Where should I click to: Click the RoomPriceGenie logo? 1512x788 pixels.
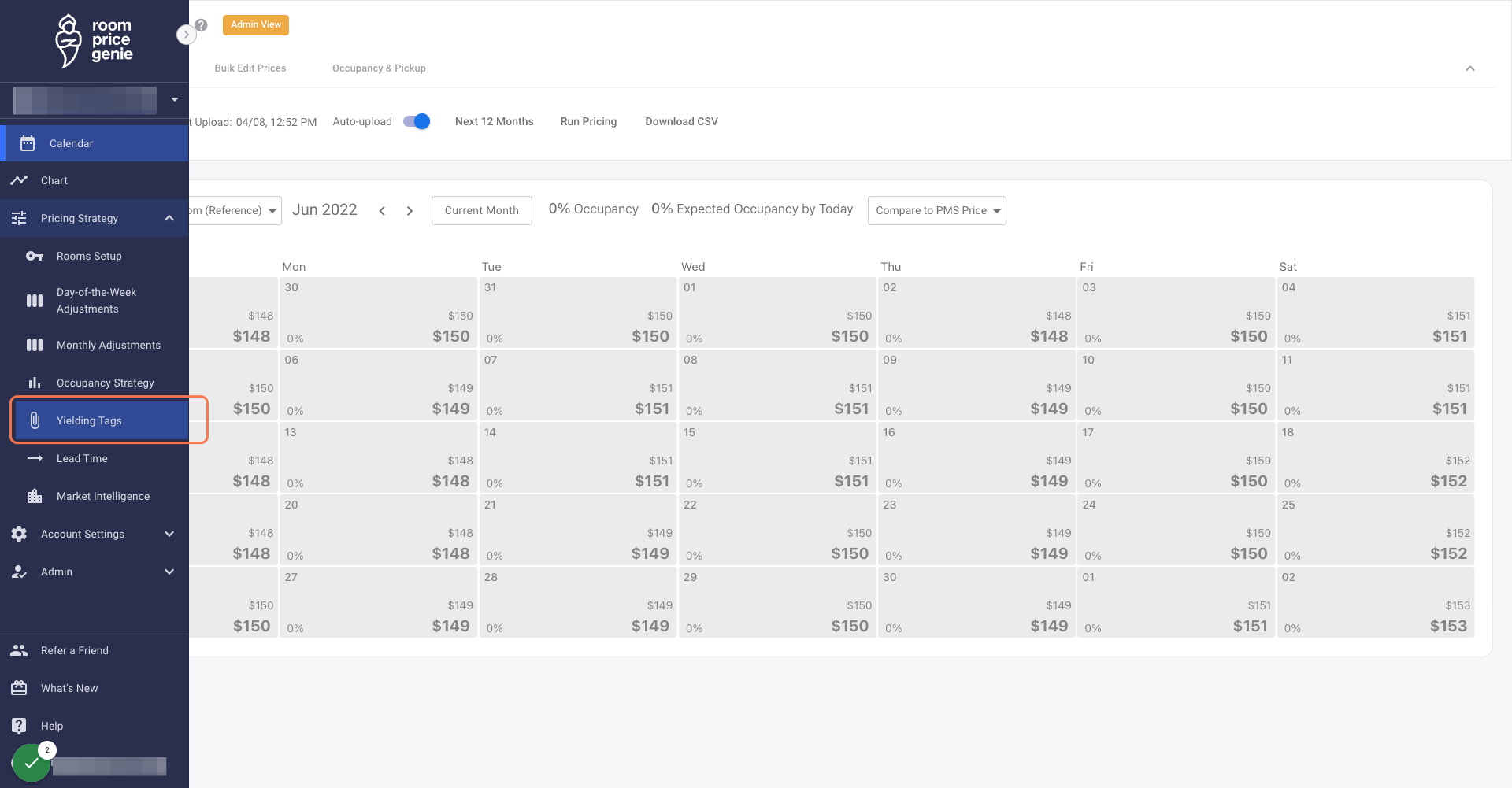[x=94, y=41]
